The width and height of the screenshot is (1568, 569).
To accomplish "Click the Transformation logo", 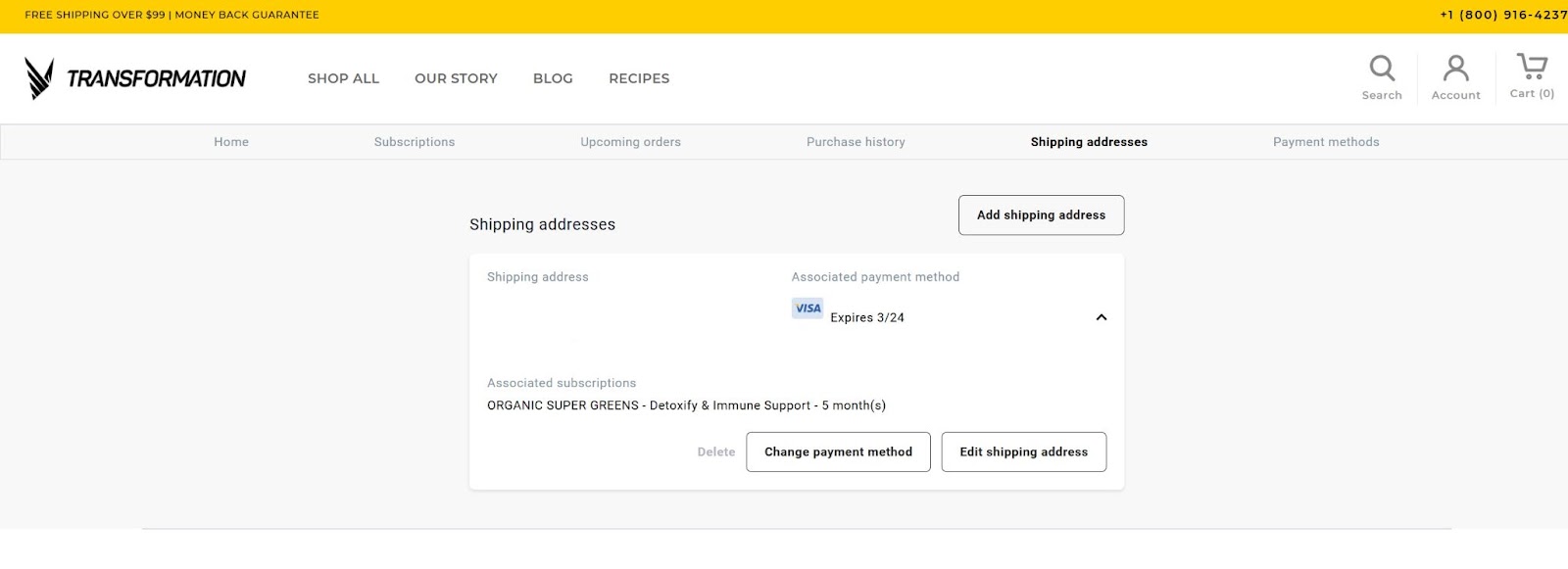I will (135, 78).
